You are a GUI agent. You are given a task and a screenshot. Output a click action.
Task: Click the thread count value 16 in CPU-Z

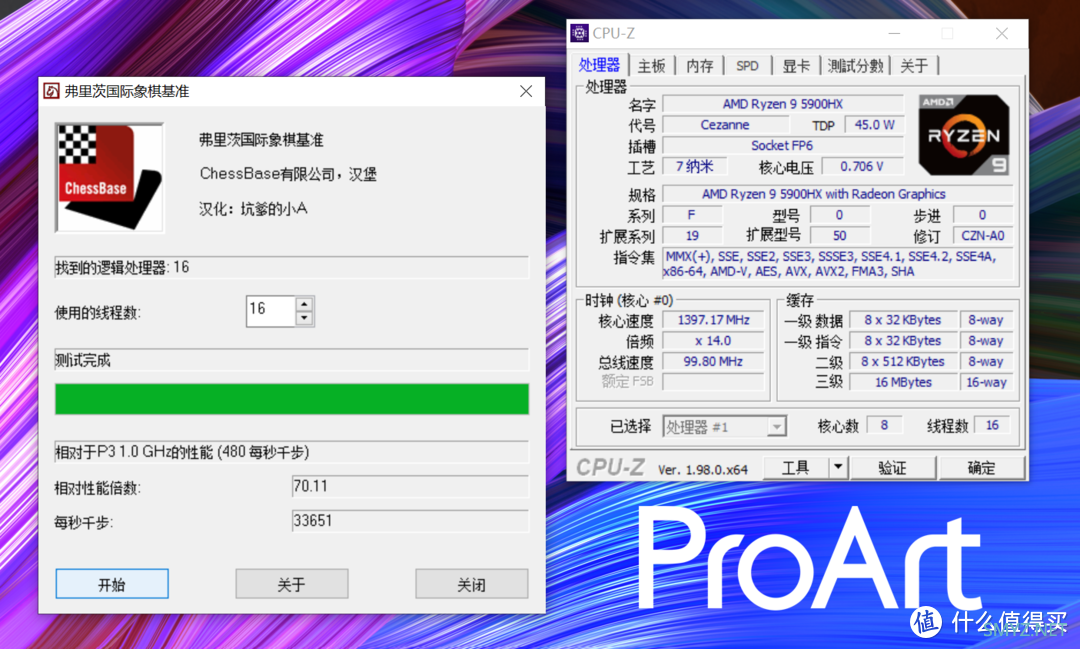click(x=993, y=425)
